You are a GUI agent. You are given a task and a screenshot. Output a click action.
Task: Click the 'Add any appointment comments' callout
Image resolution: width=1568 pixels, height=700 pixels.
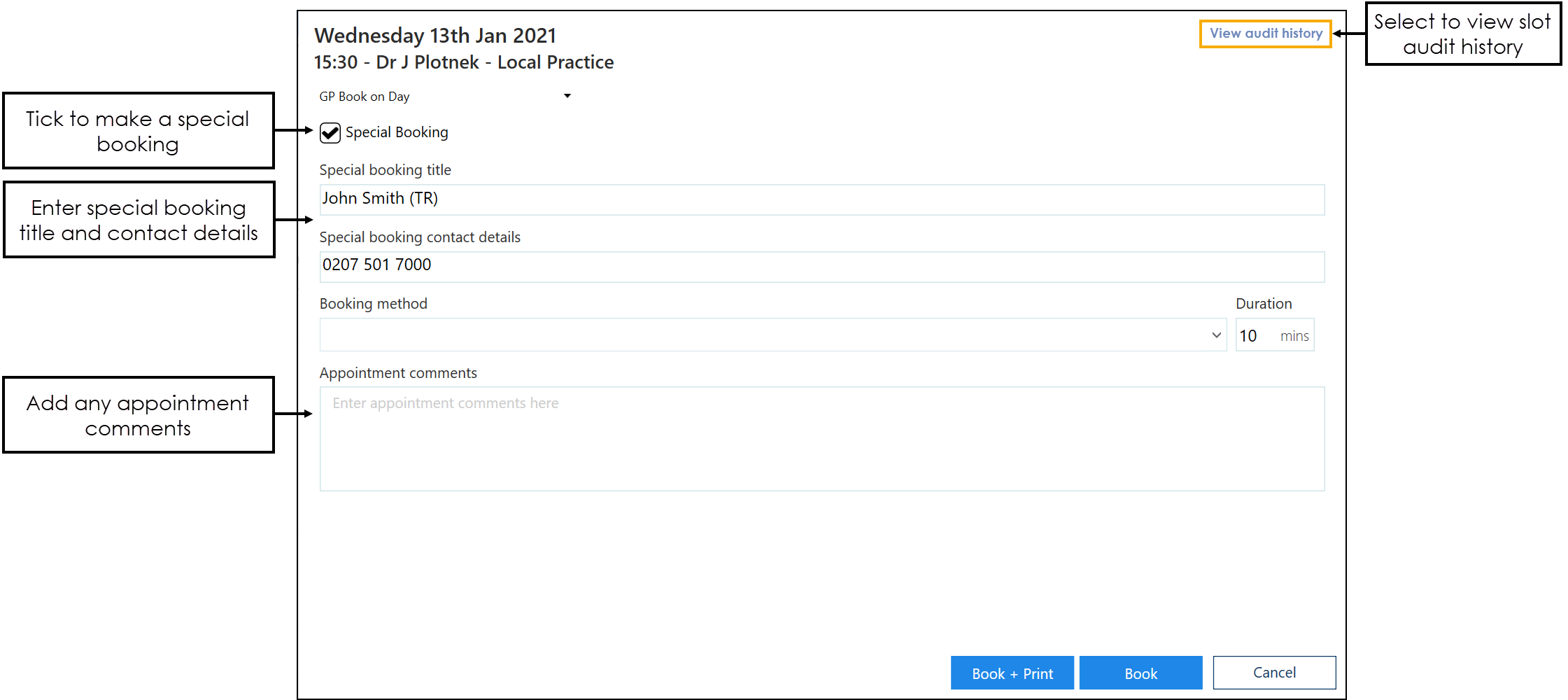tap(138, 415)
